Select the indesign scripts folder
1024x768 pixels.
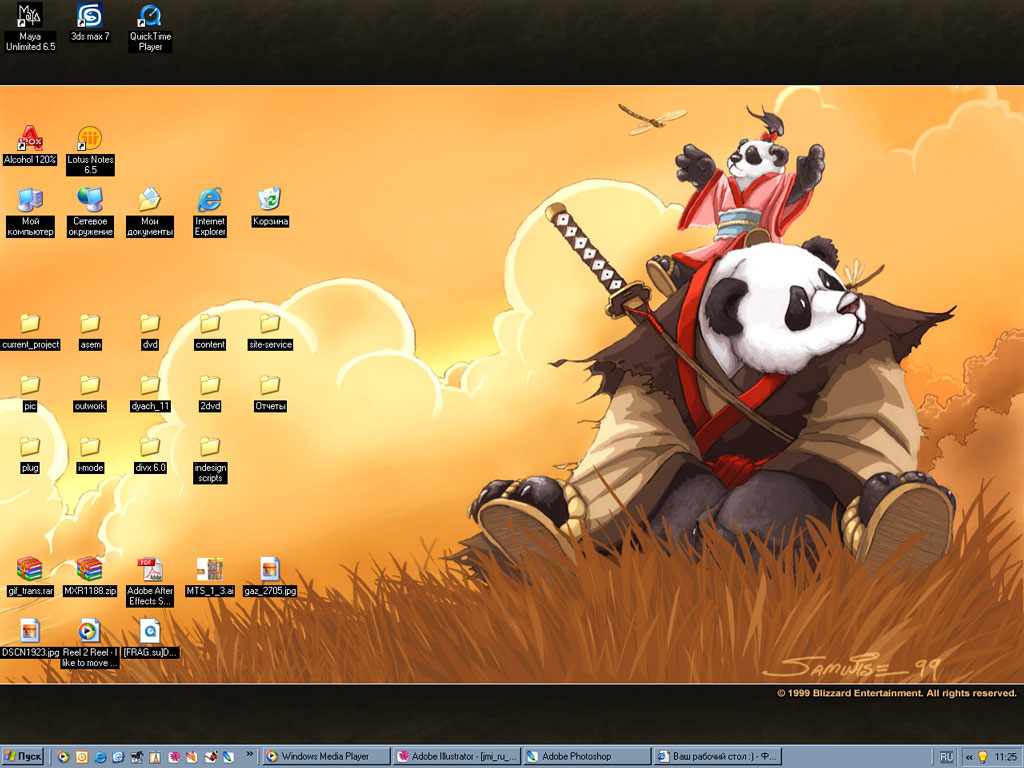[210, 460]
